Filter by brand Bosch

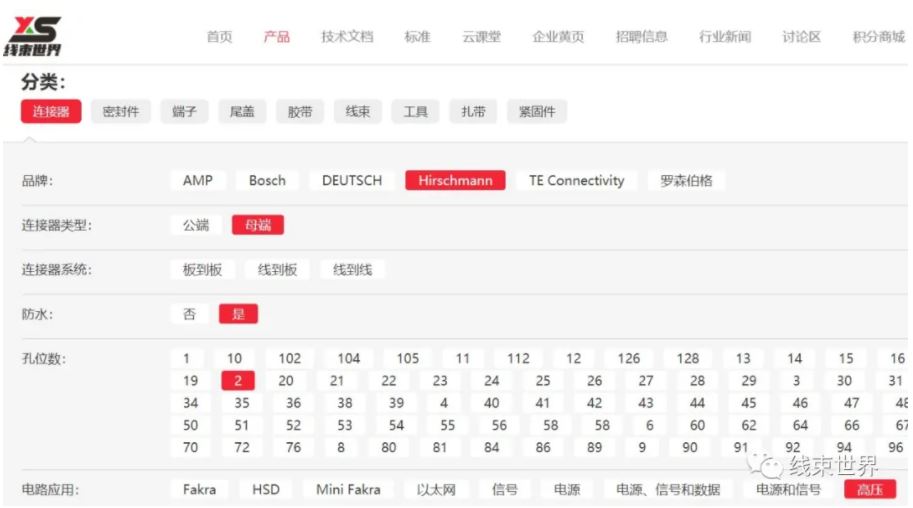(267, 181)
